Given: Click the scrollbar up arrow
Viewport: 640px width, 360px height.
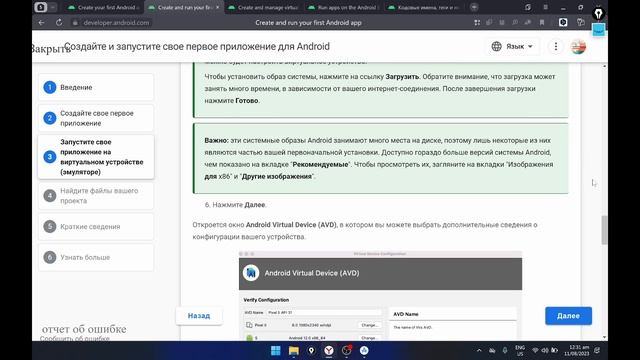Looking at the screenshot, I should tap(604, 66).
